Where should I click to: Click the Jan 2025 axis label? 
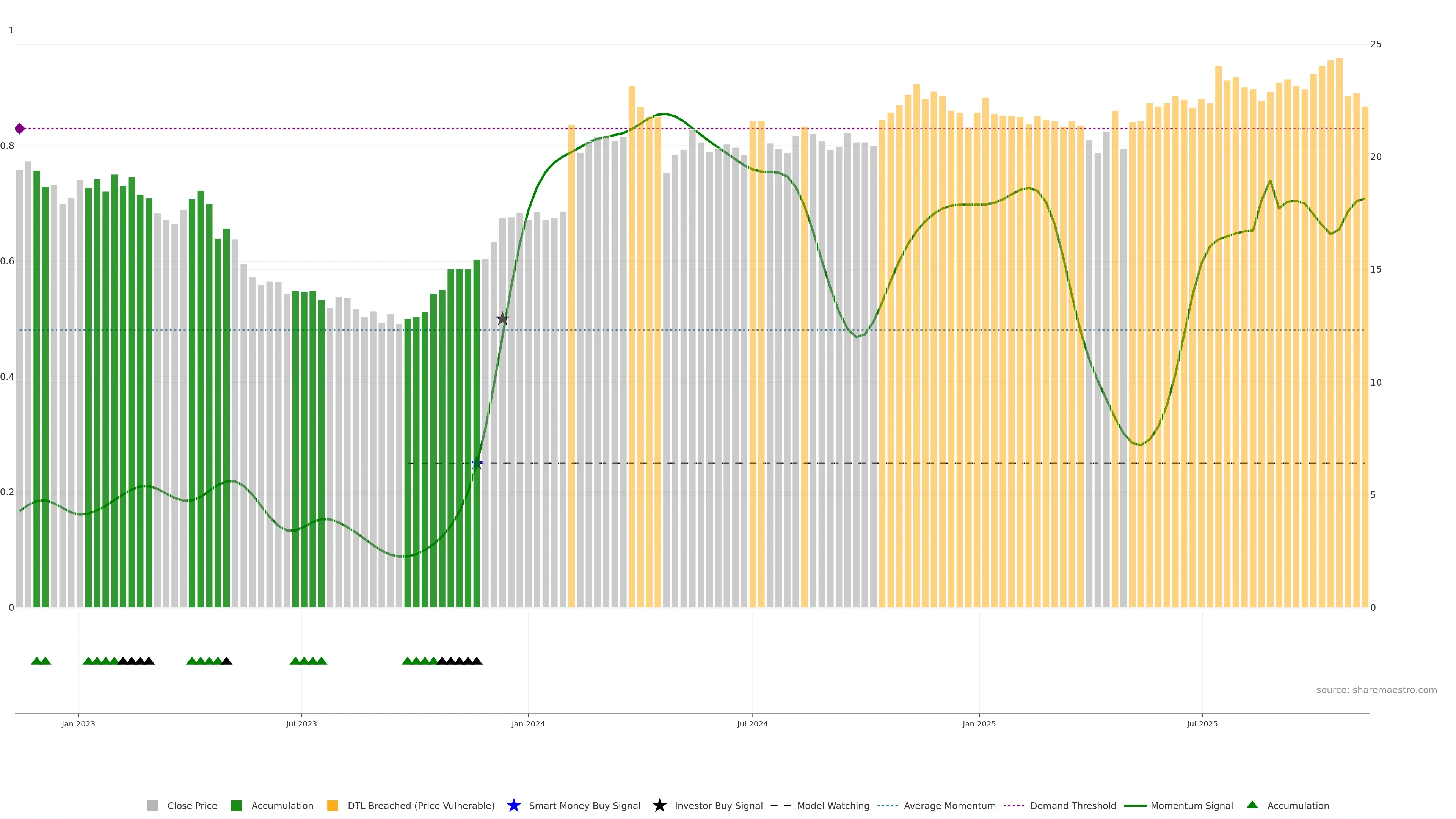pos(979,723)
